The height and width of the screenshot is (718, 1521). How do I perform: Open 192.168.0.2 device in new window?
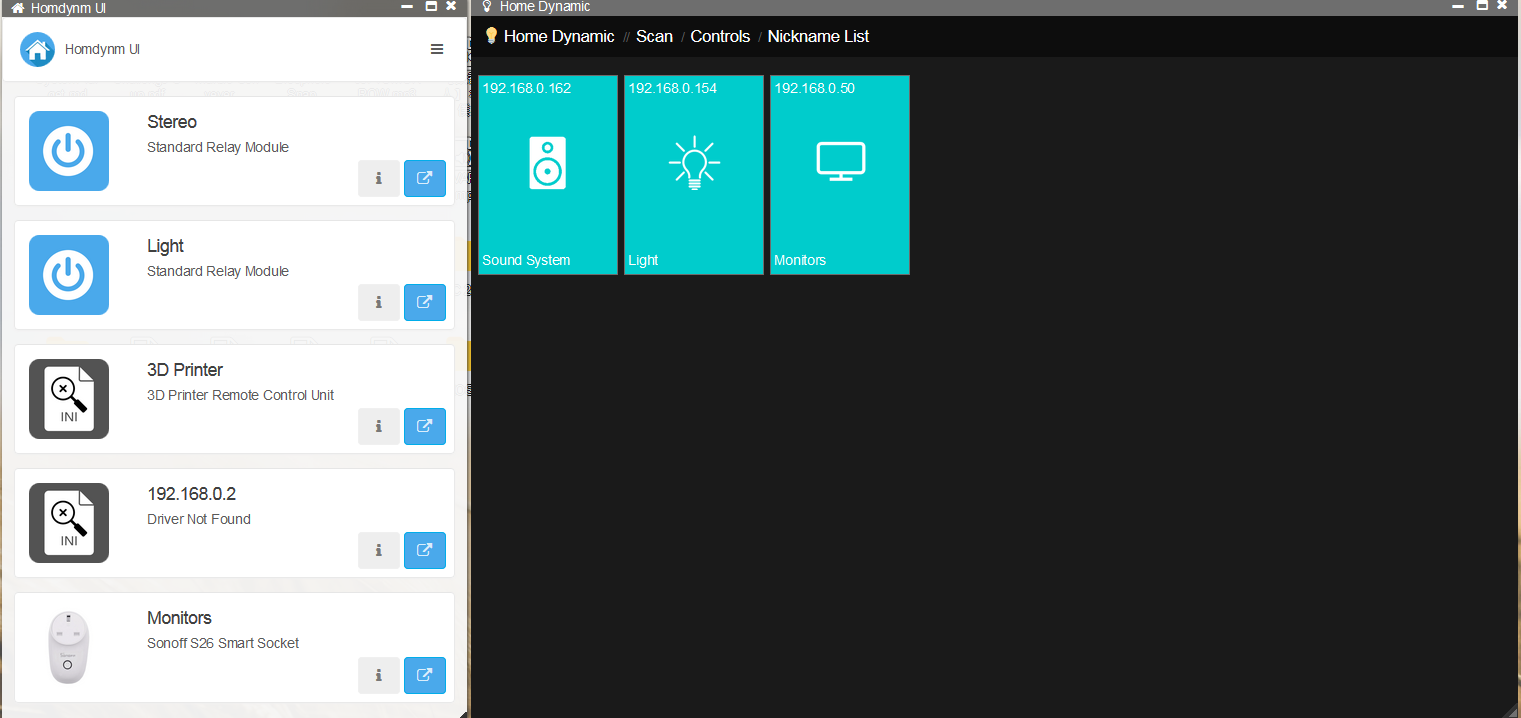point(425,551)
